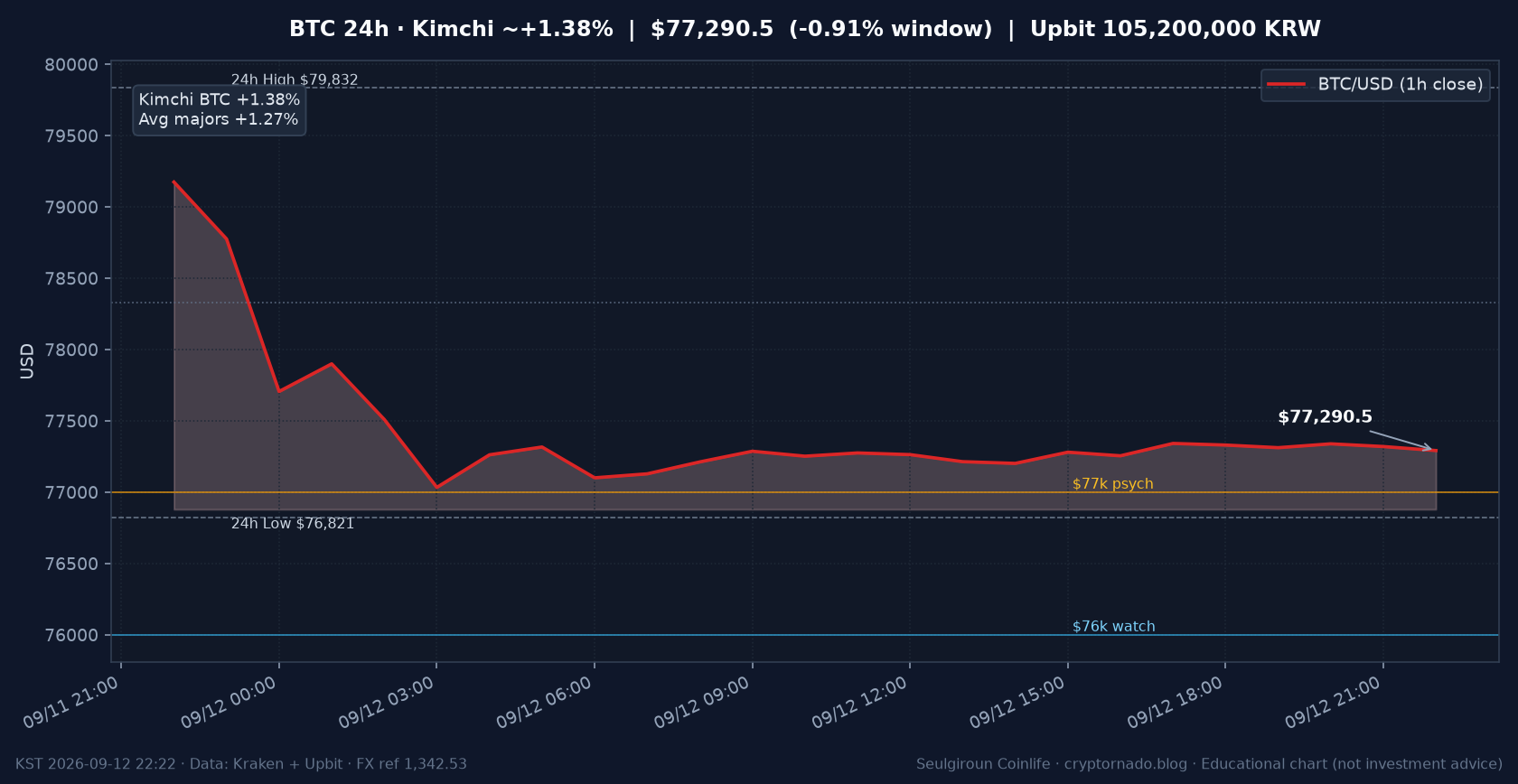
Task: Click the 09/12 15:00 x-axis label
Action: (x=1017, y=703)
